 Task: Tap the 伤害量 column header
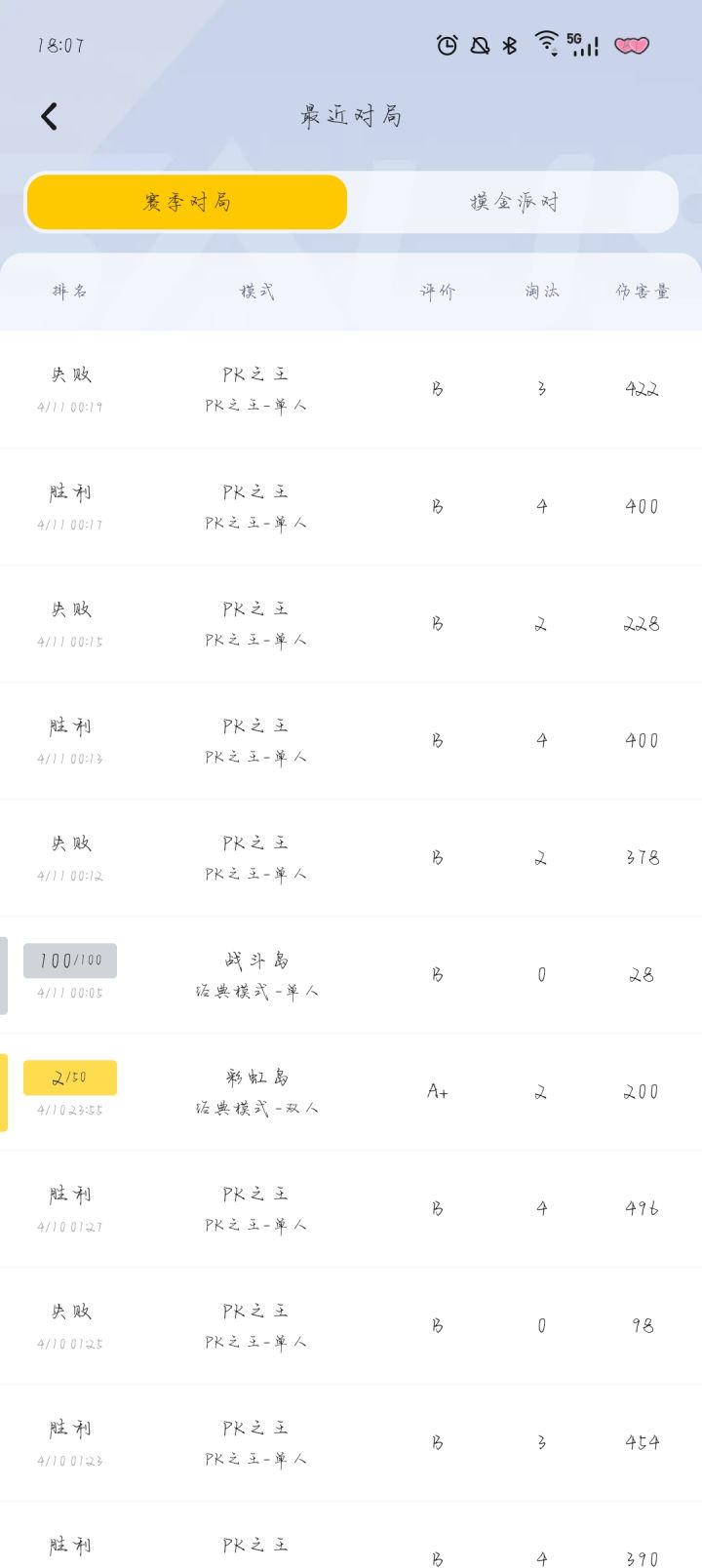(x=643, y=291)
